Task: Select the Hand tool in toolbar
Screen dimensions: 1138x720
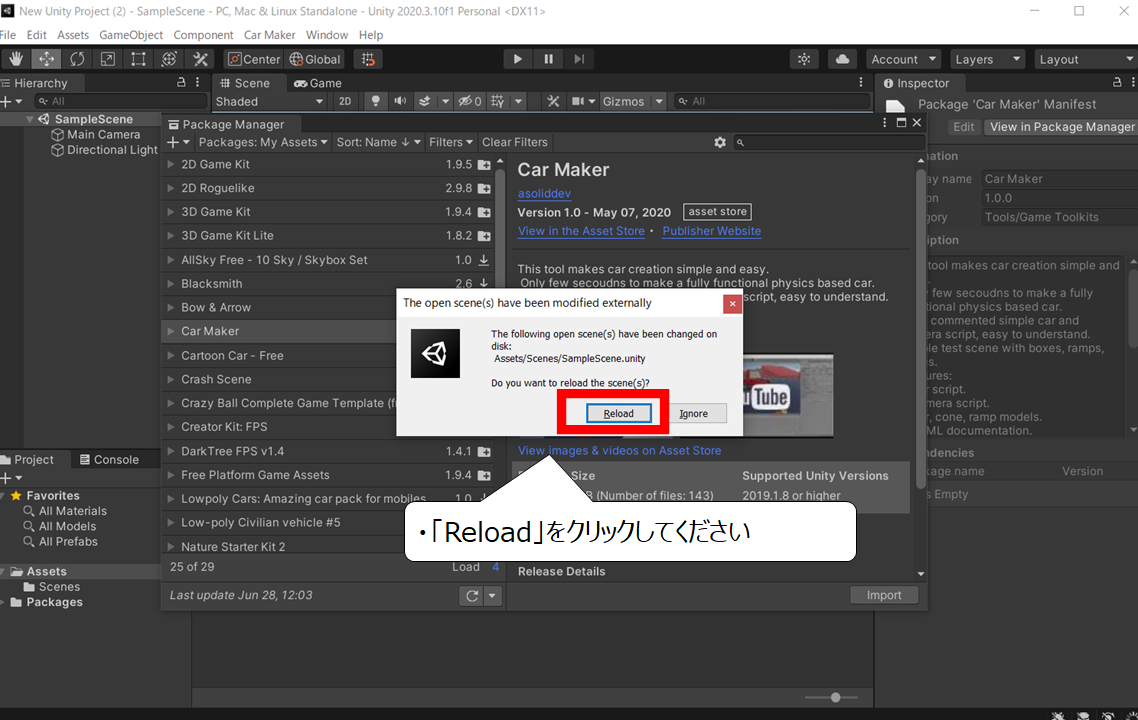Action: [x=16, y=60]
